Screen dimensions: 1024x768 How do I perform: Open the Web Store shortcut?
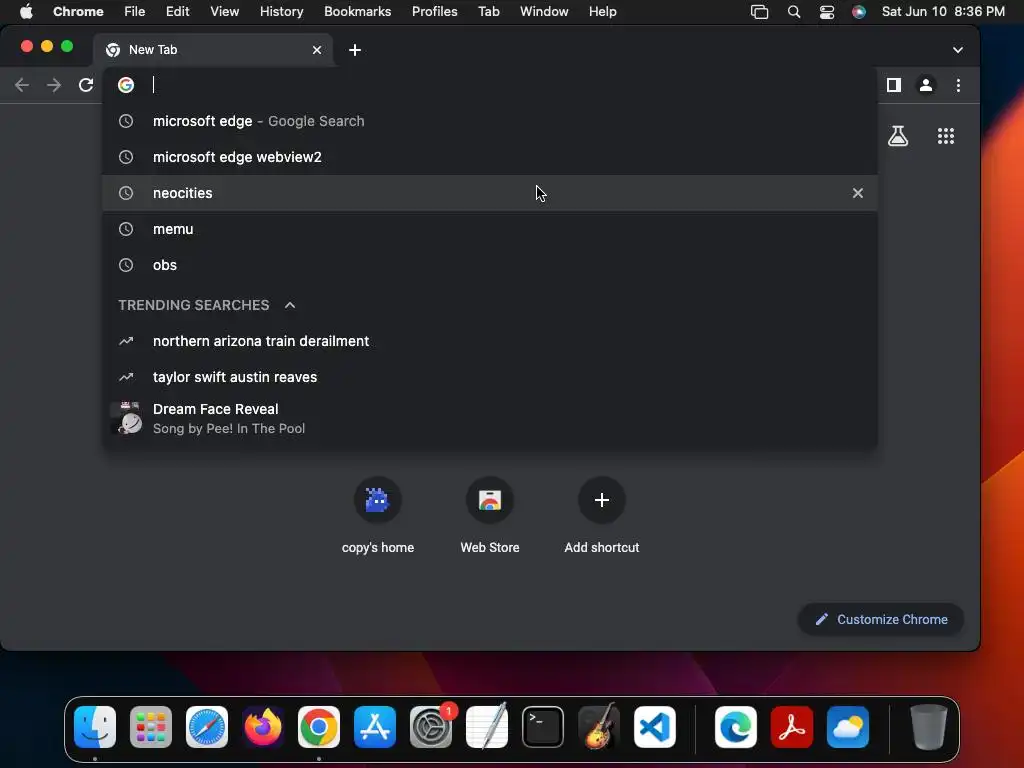coord(490,515)
